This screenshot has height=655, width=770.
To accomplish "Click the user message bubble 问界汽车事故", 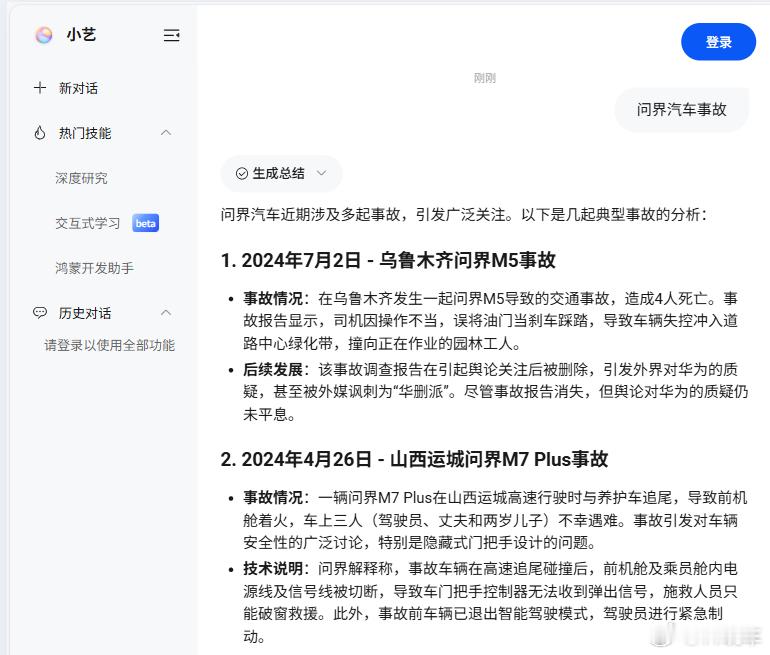I will (682, 109).
